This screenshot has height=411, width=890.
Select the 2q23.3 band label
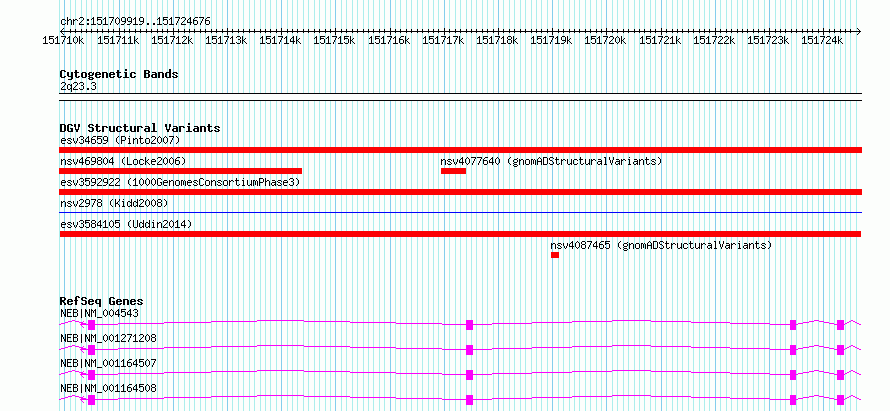76,86
